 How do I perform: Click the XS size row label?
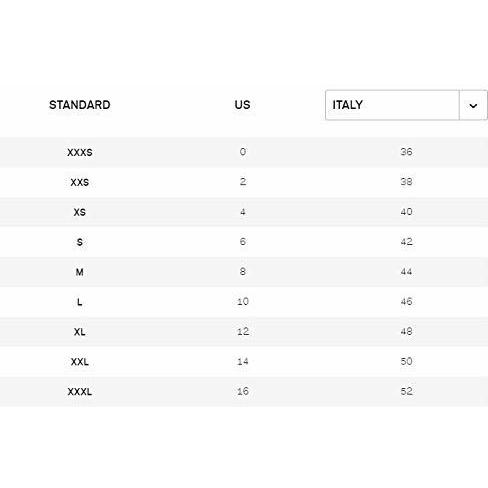(x=80, y=212)
